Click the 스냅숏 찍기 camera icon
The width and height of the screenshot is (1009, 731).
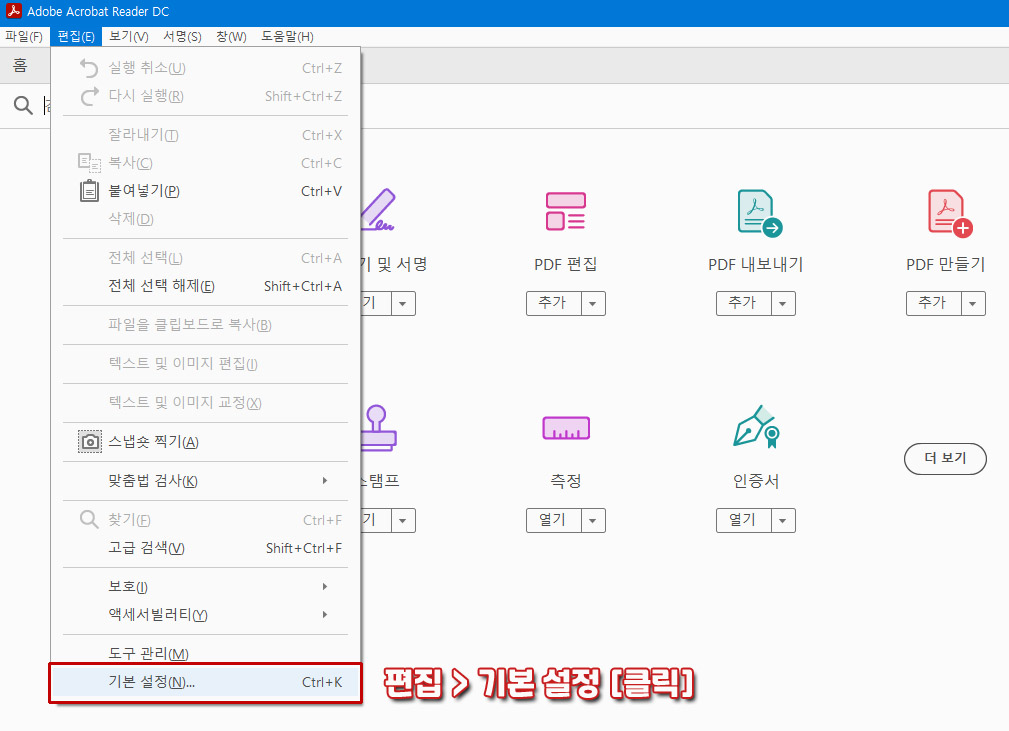point(90,442)
